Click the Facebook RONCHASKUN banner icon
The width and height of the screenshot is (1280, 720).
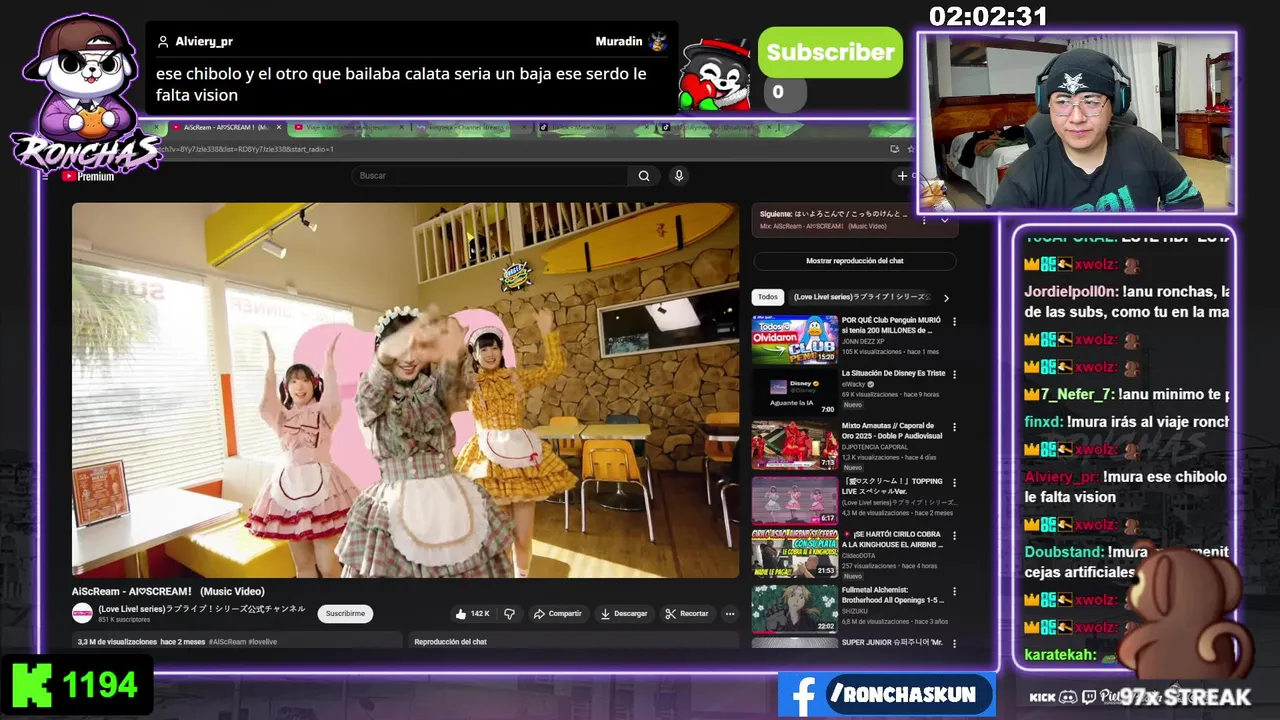pyautogui.click(x=804, y=695)
